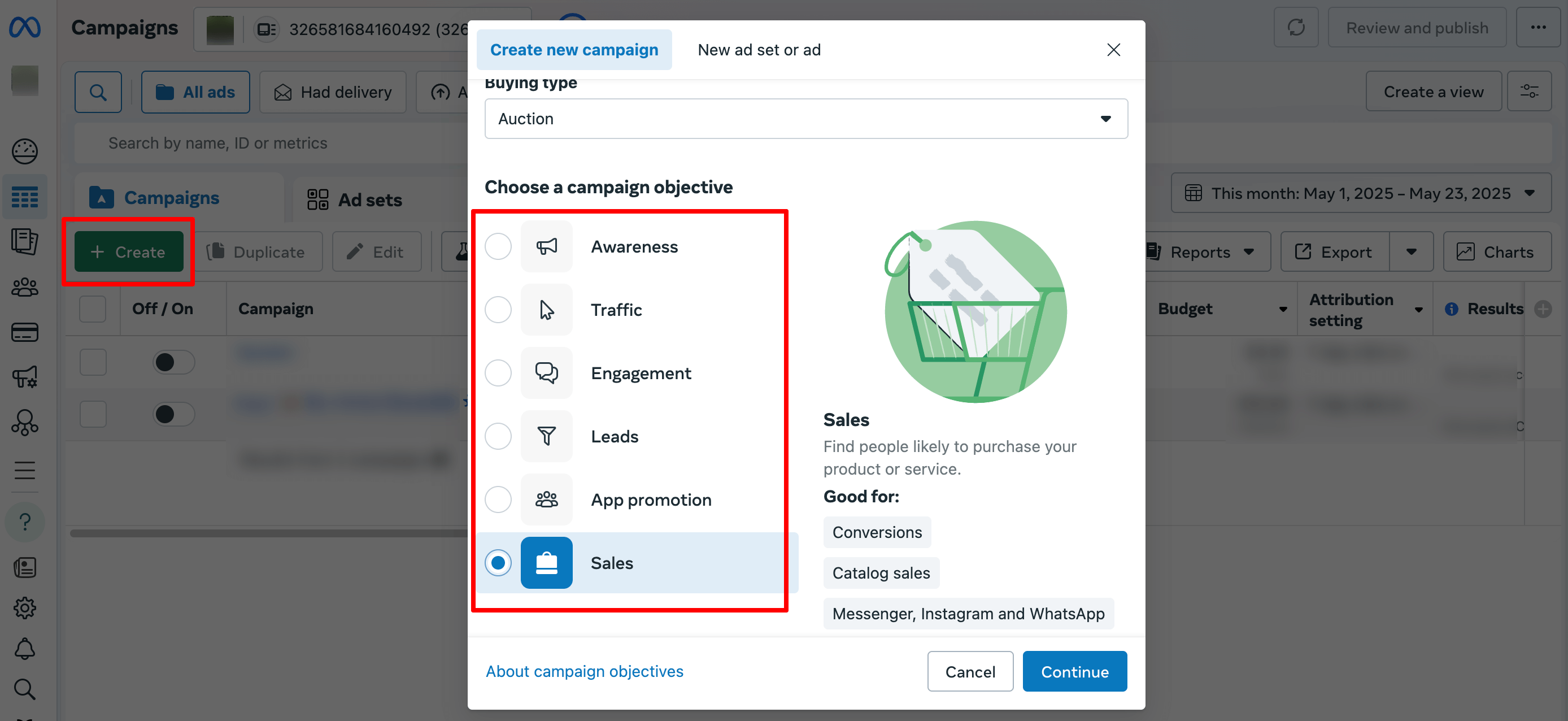
Task: Open automated ads settings megaphone icon
Action: (24, 376)
